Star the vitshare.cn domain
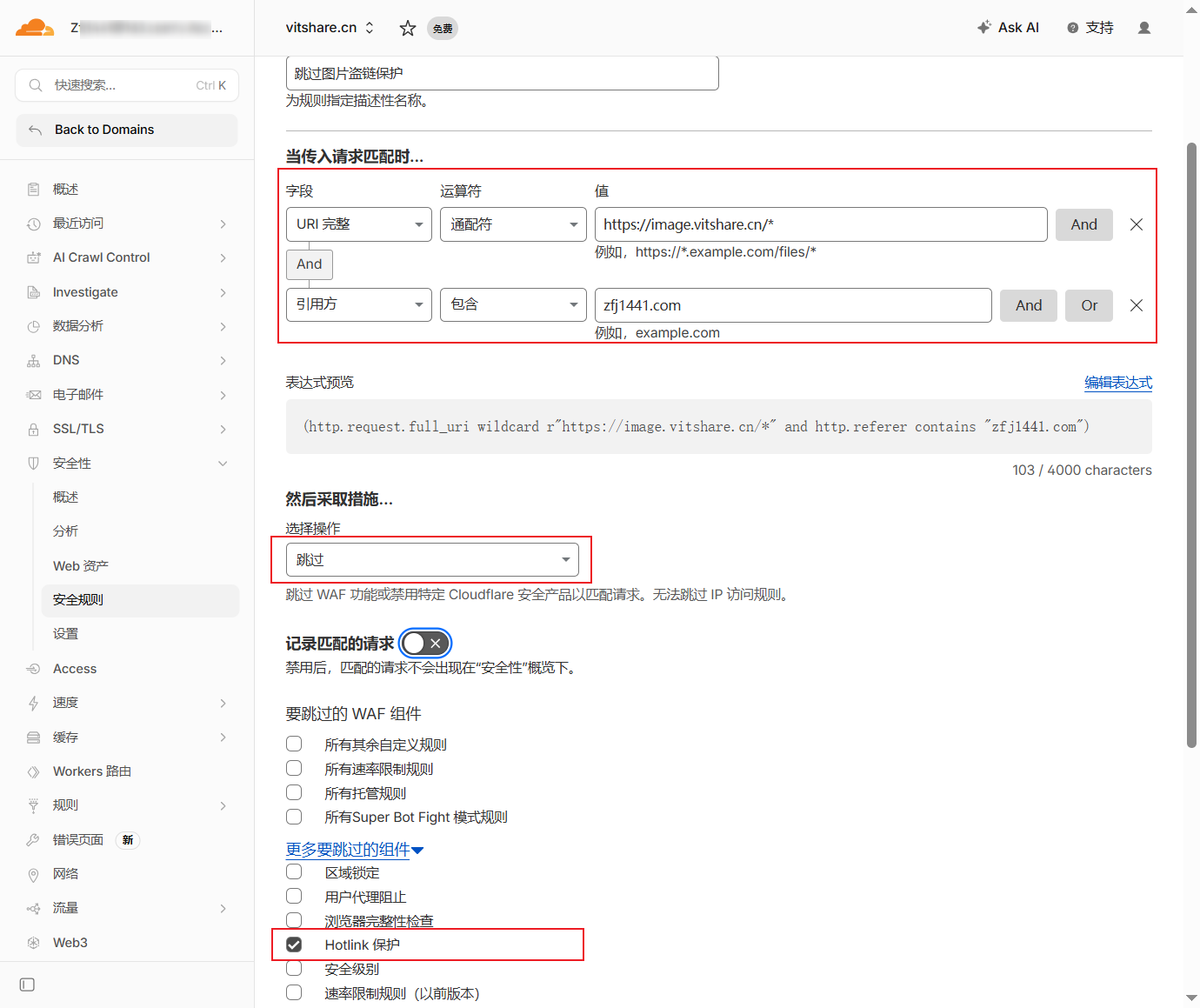Viewport: 1200px width, 1008px height. point(407,28)
